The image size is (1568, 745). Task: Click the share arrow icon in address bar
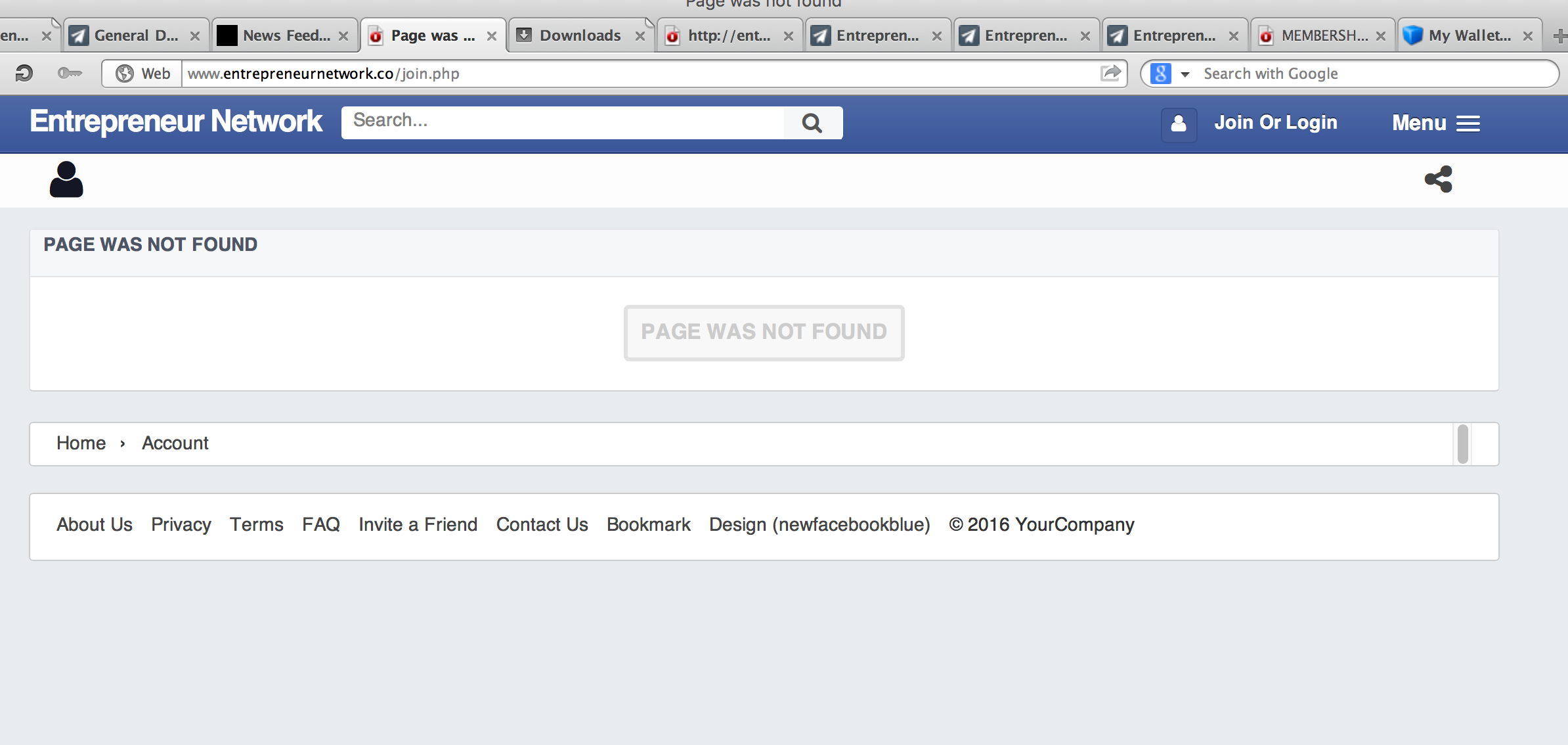(x=1110, y=73)
